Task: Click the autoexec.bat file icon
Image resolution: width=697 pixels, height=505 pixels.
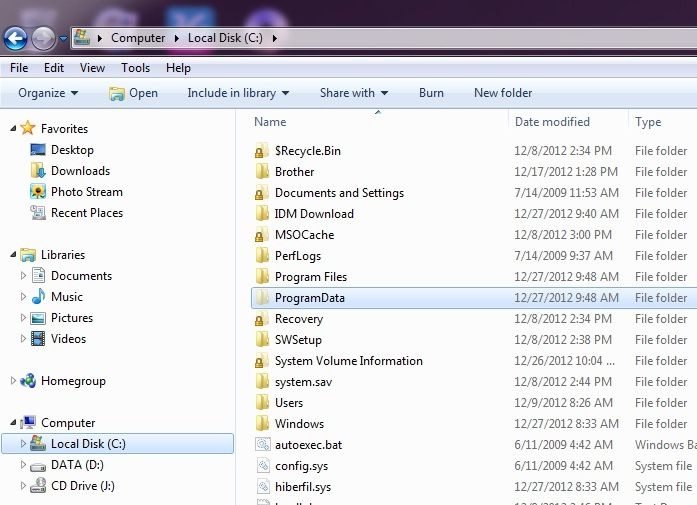Action: point(263,445)
